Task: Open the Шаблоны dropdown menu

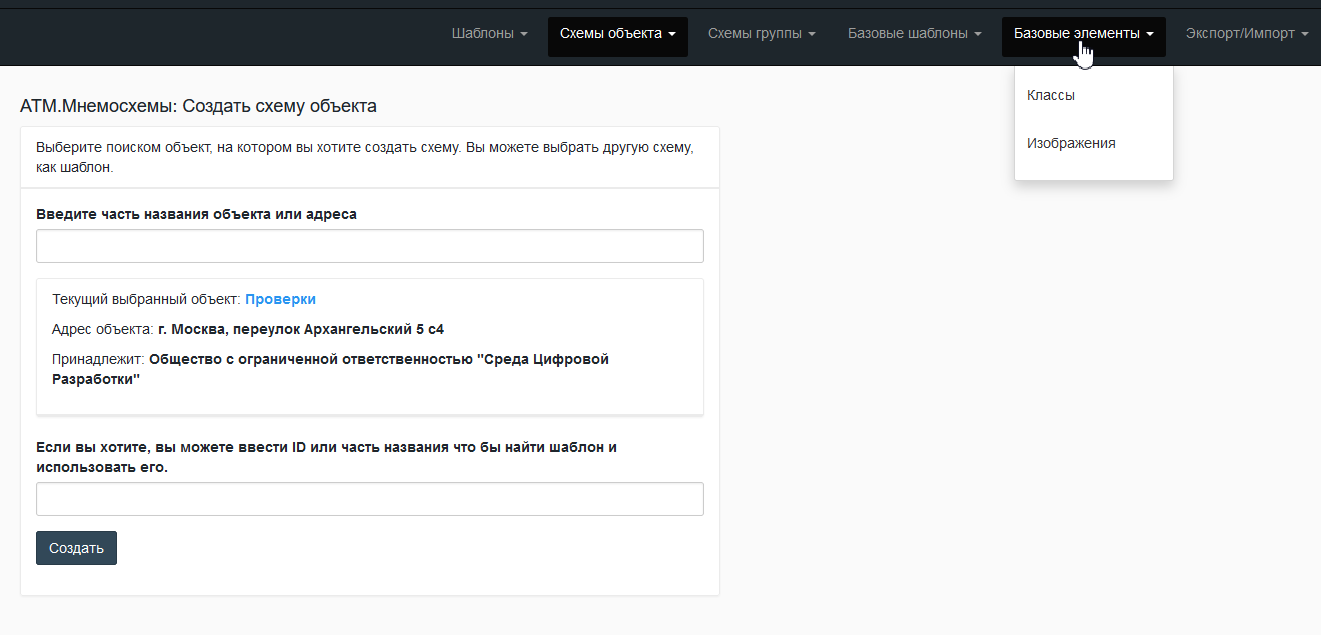Action: tap(489, 34)
